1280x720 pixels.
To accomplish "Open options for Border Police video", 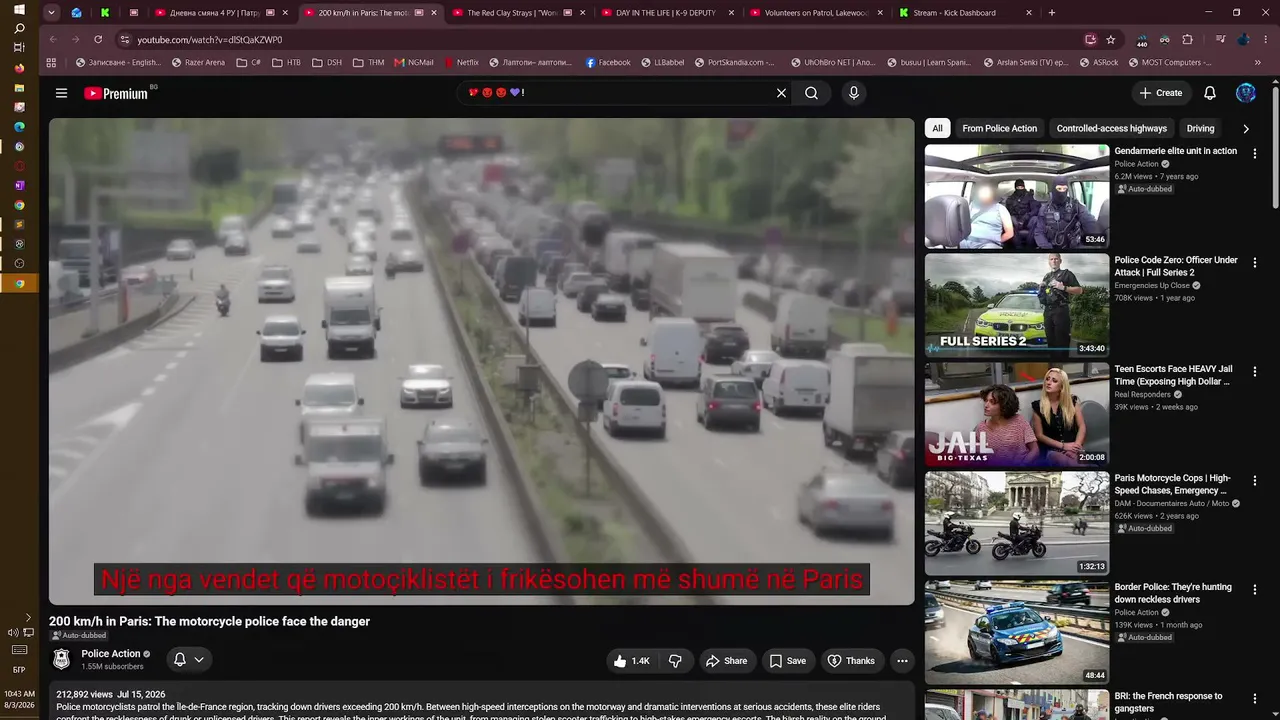I will click(x=1255, y=589).
